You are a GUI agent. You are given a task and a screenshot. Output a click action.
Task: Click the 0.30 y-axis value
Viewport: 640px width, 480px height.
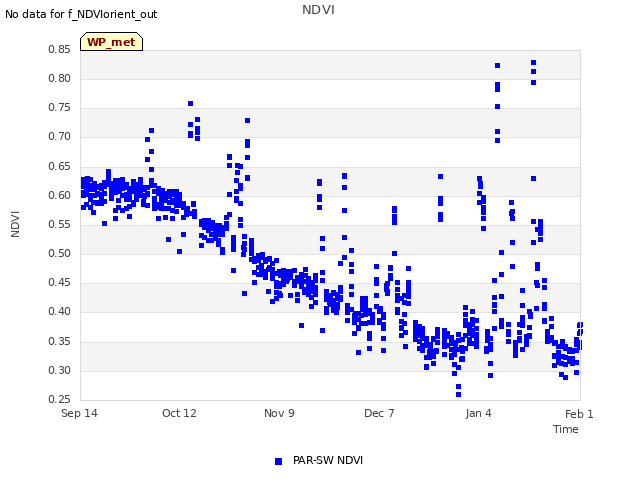59,371
